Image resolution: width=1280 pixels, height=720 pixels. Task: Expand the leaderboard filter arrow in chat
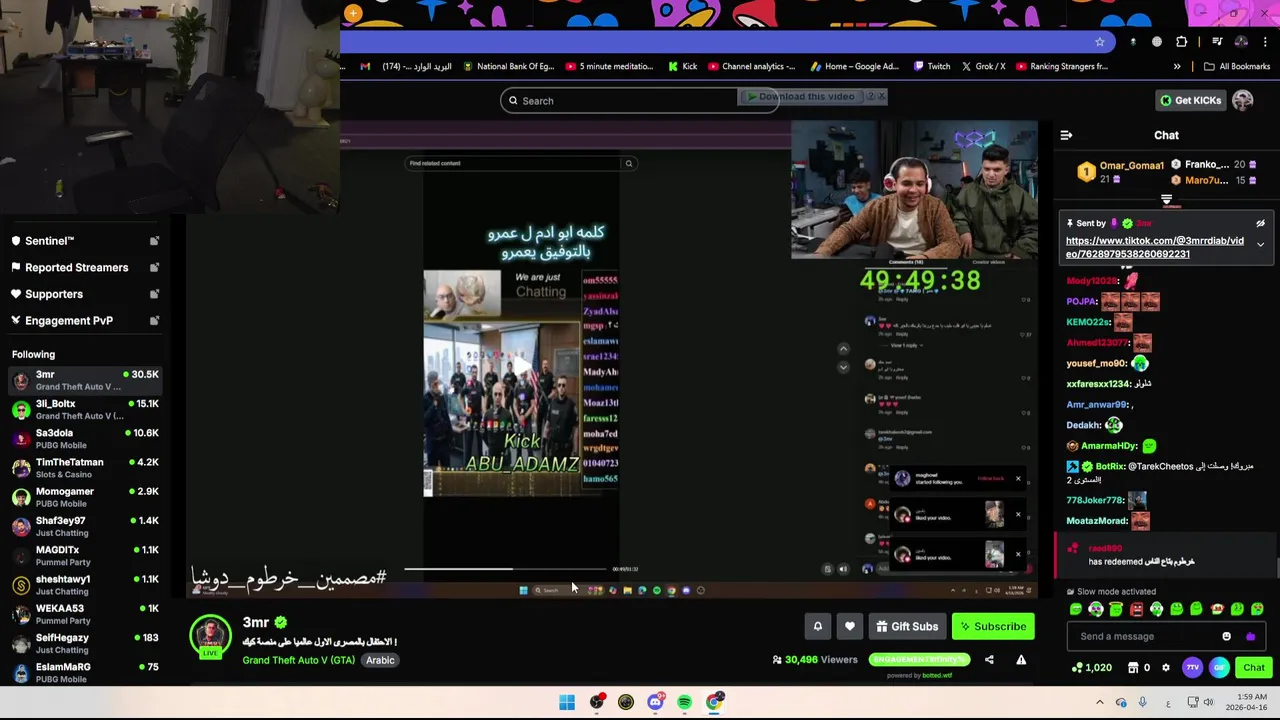click(1166, 200)
